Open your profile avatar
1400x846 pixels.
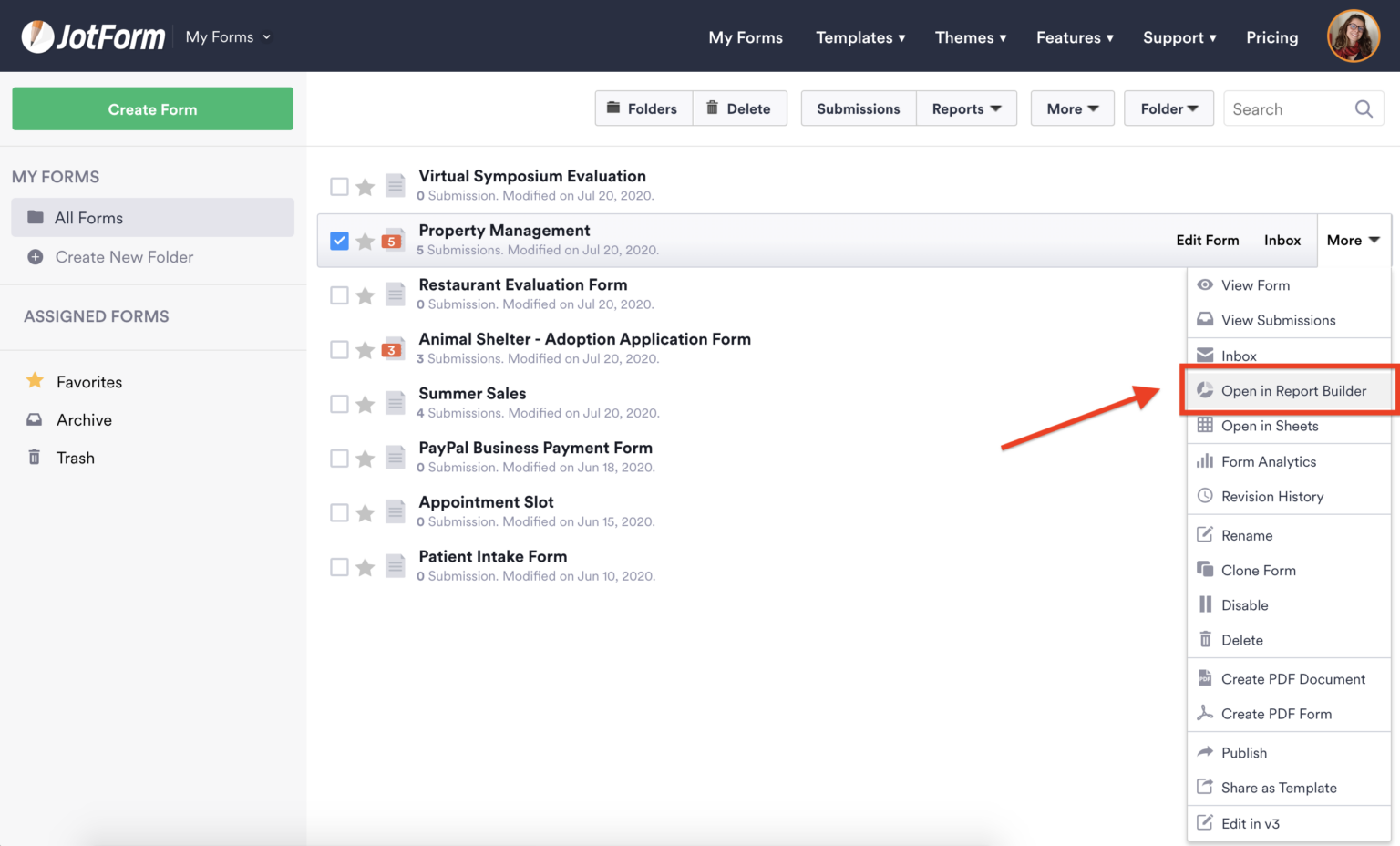click(x=1353, y=36)
